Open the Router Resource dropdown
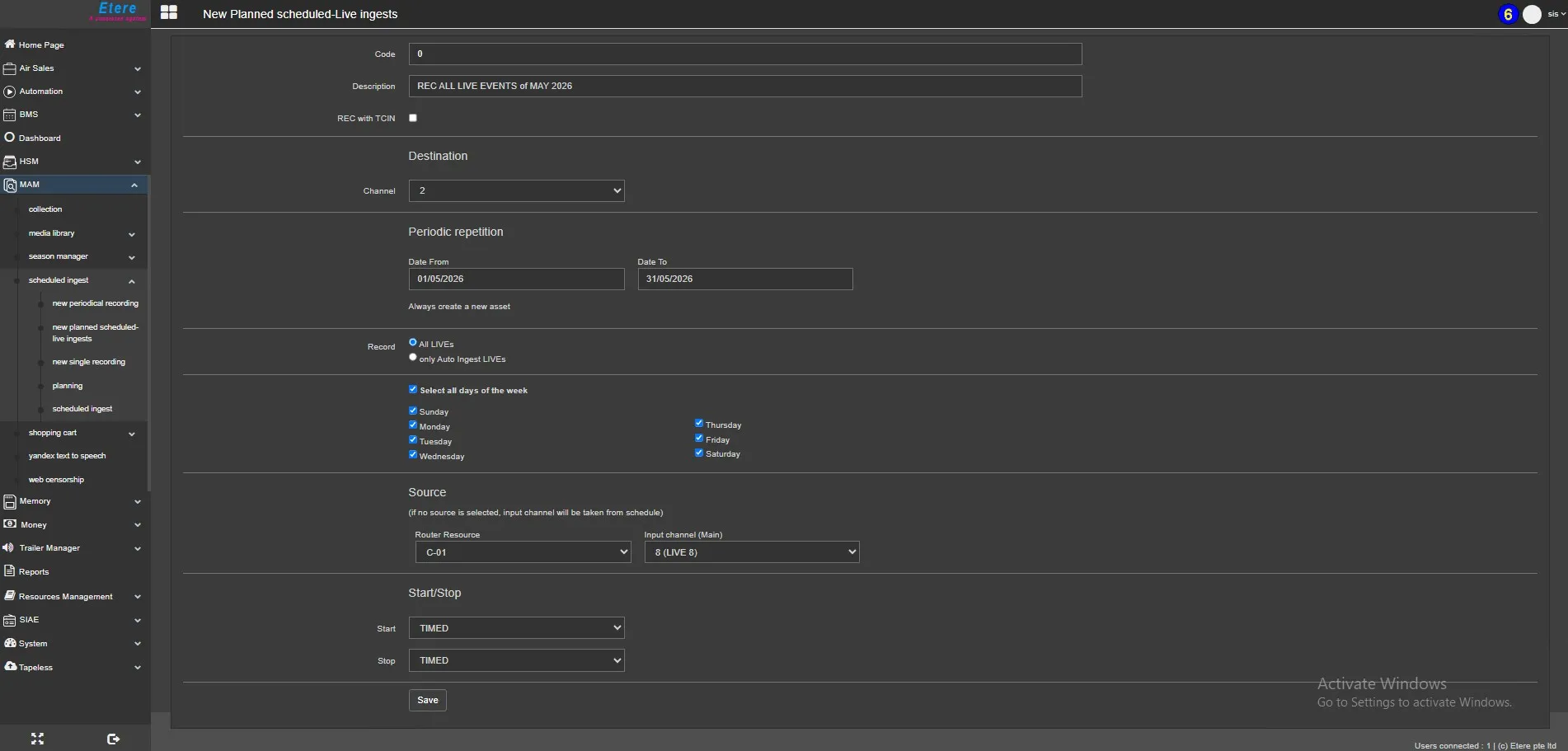 523,552
